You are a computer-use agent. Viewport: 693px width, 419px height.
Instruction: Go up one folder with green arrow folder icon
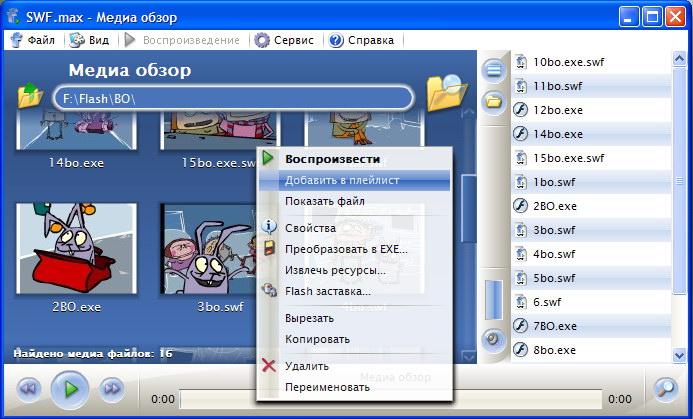coord(30,96)
